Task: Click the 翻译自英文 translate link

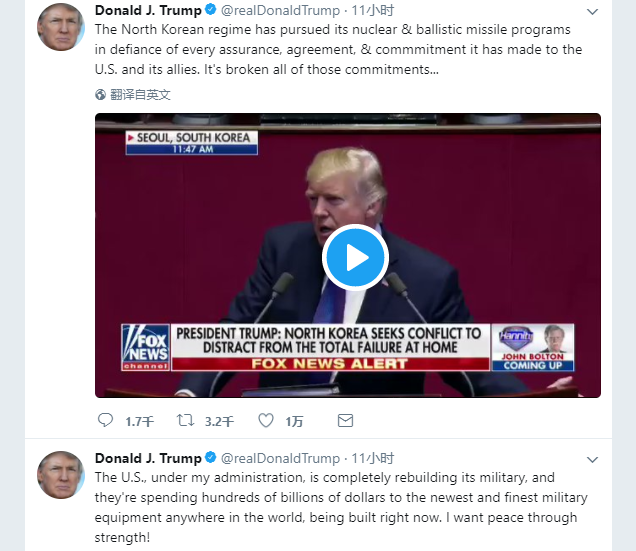Action: (x=140, y=95)
